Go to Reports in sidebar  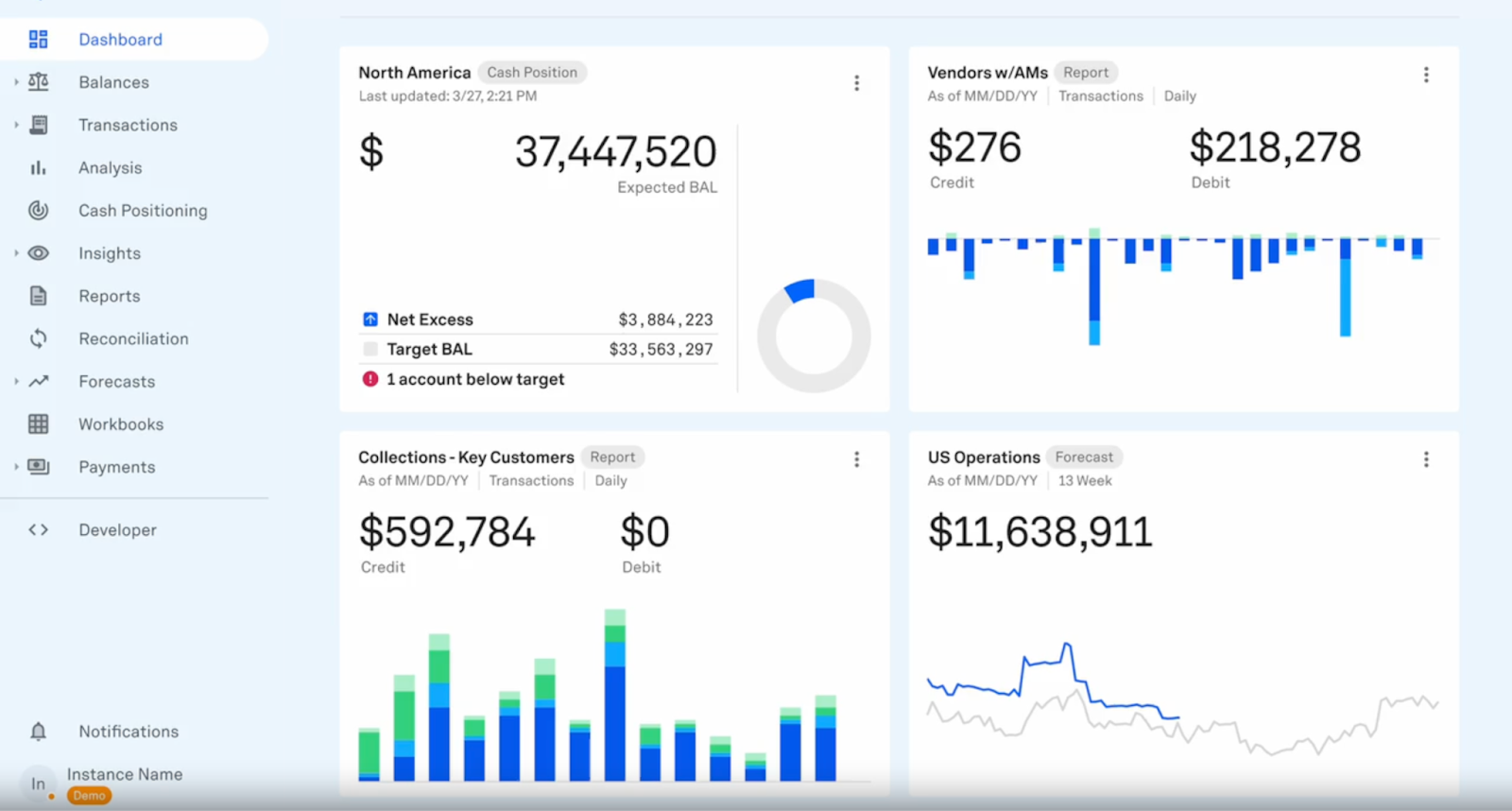point(110,296)
